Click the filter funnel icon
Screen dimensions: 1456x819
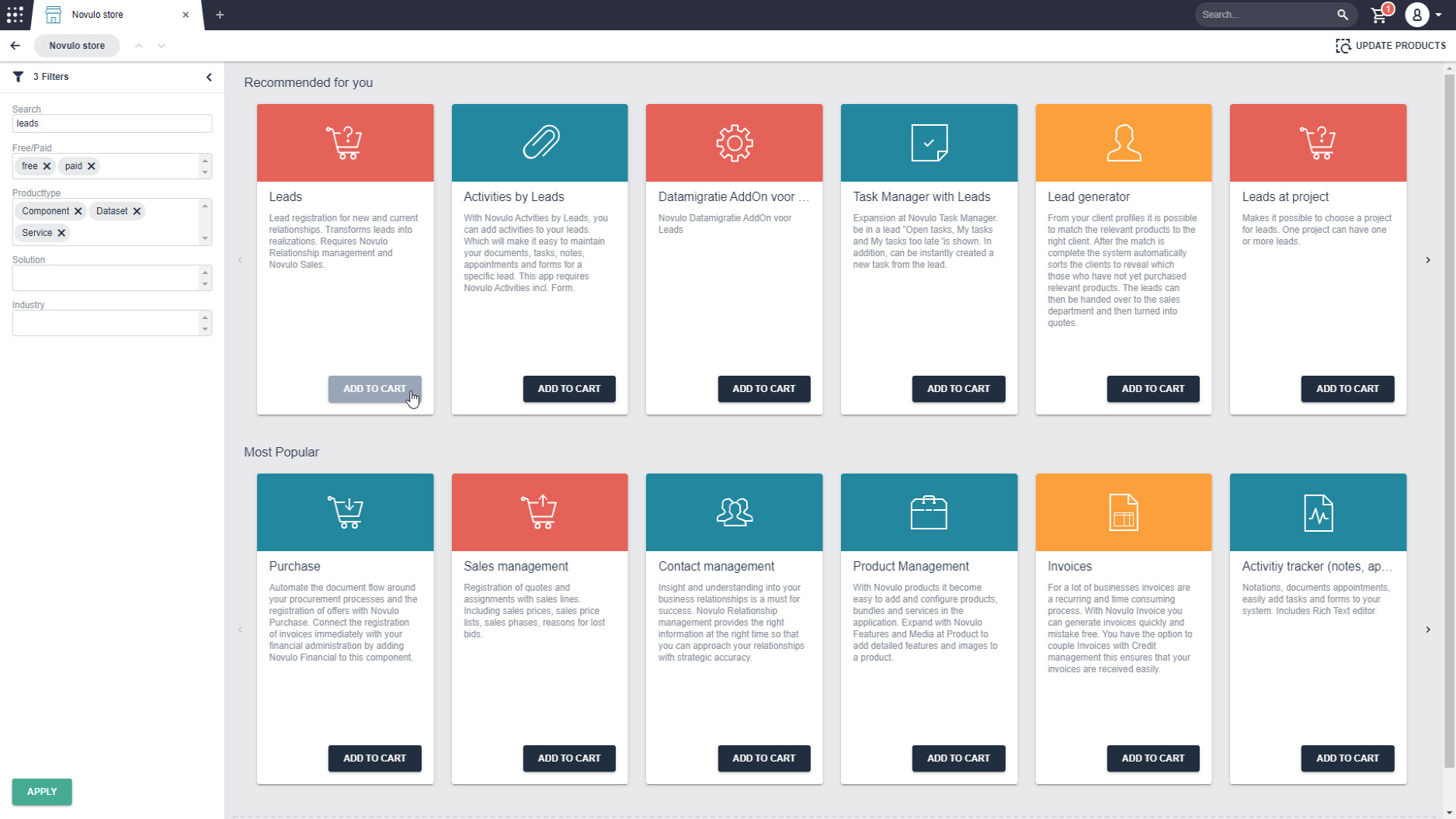pos(18,77)
